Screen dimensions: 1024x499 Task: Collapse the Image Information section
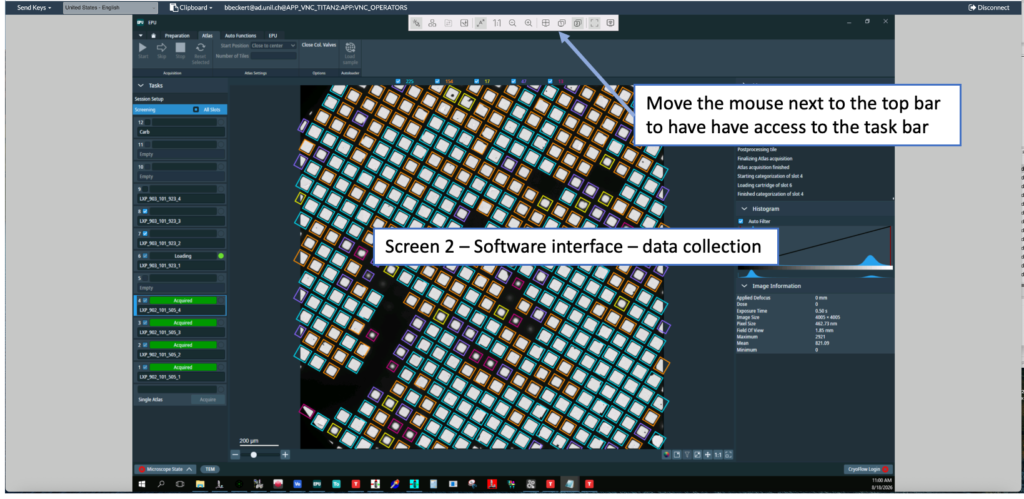click(744, 286)
